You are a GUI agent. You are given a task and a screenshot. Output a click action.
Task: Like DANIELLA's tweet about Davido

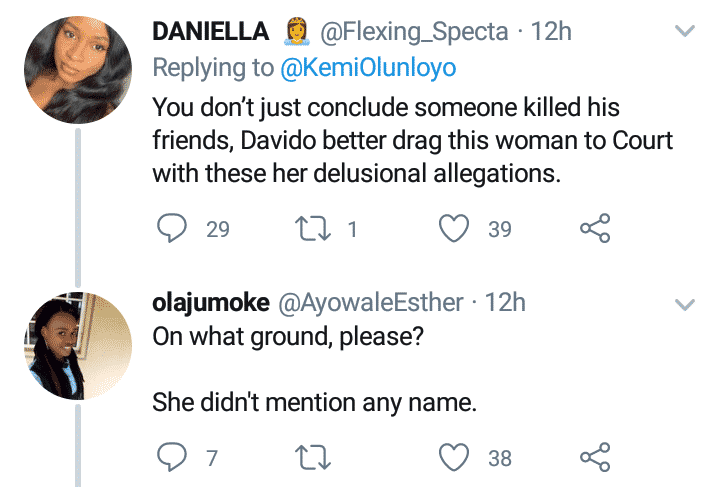tap(455, 229)
